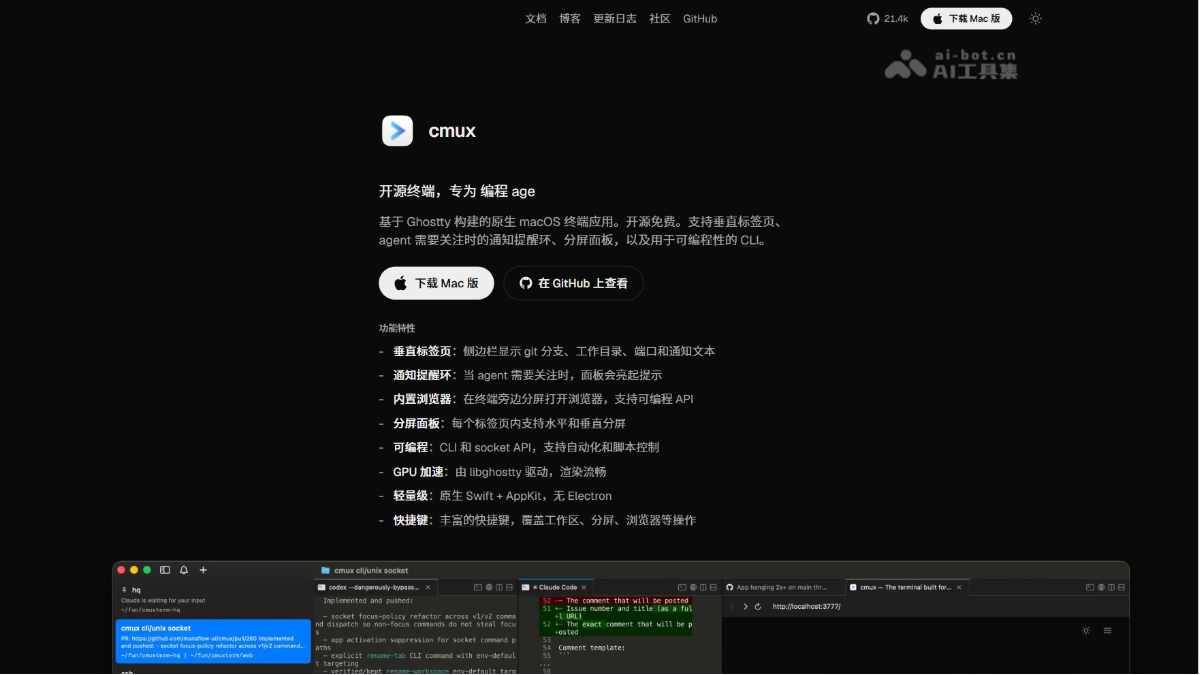Image resolution: width=1200 pixels, height=675 pixels.
Task: Click split vertical icon in codex pane
Action: 499,587
